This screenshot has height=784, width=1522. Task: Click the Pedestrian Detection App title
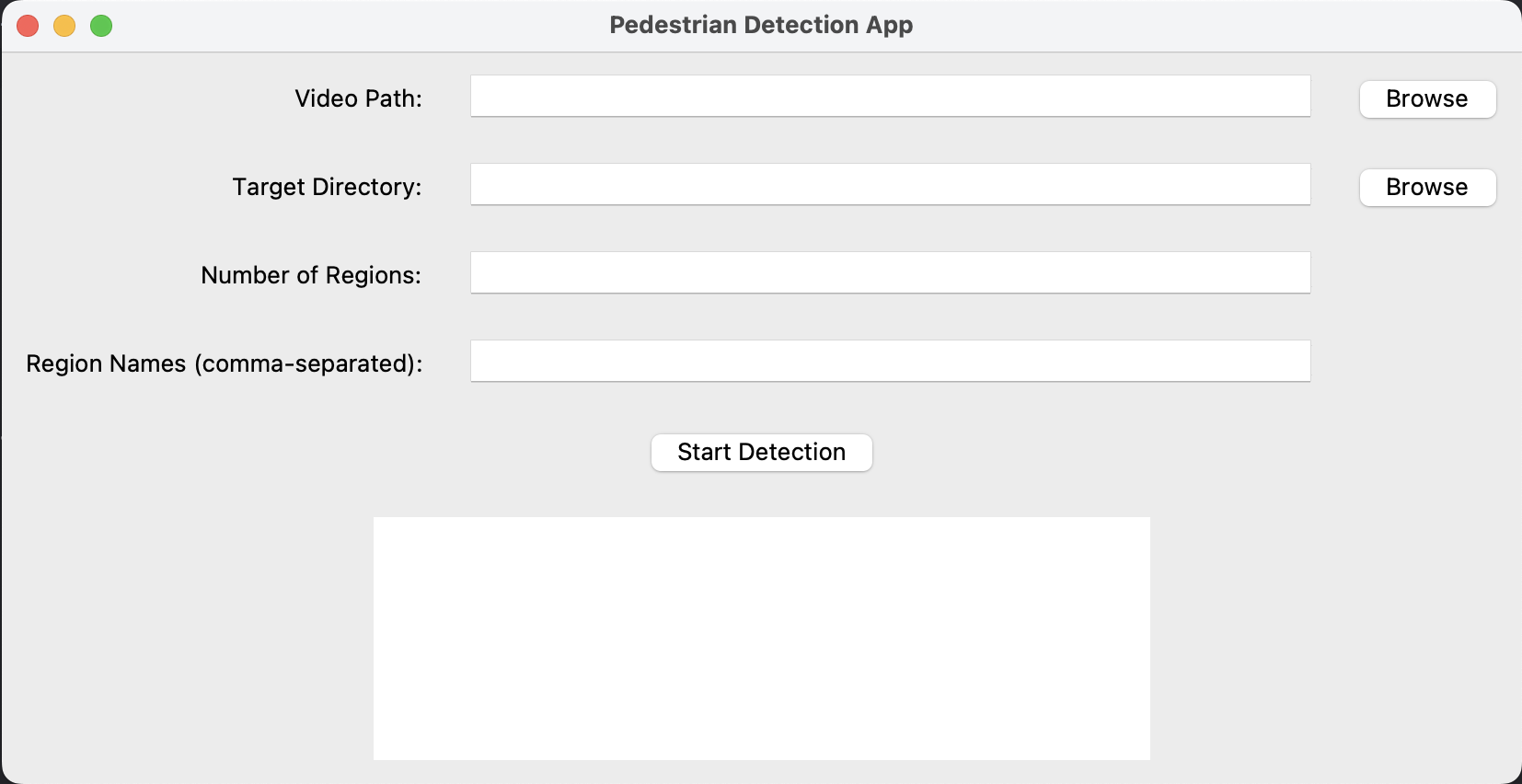click(761, 25)
